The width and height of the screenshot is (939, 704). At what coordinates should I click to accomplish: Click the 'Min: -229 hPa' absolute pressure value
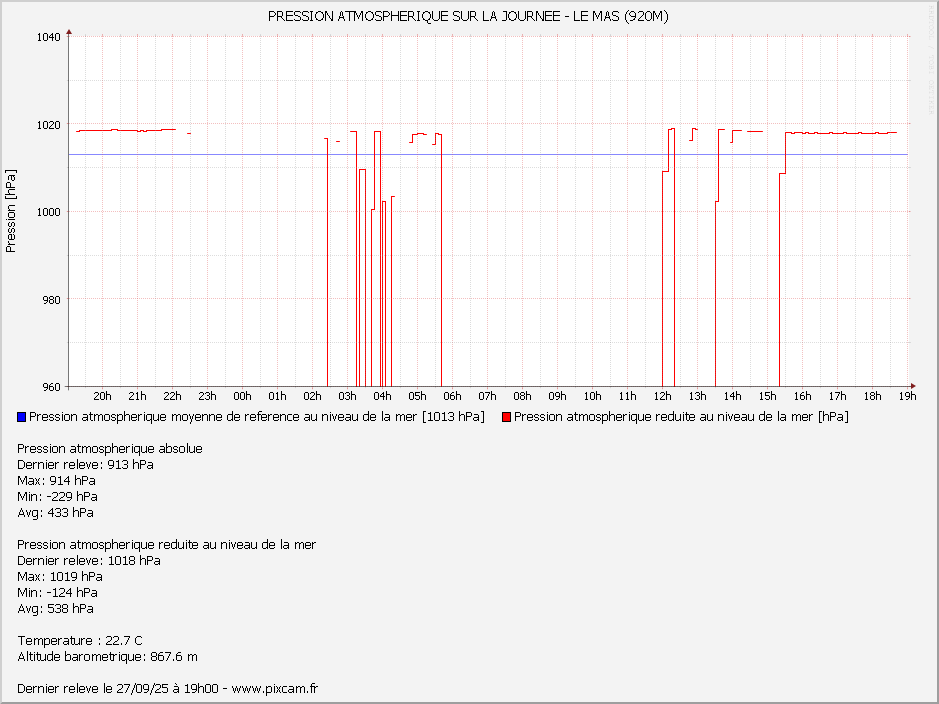[x=58, y=497]
